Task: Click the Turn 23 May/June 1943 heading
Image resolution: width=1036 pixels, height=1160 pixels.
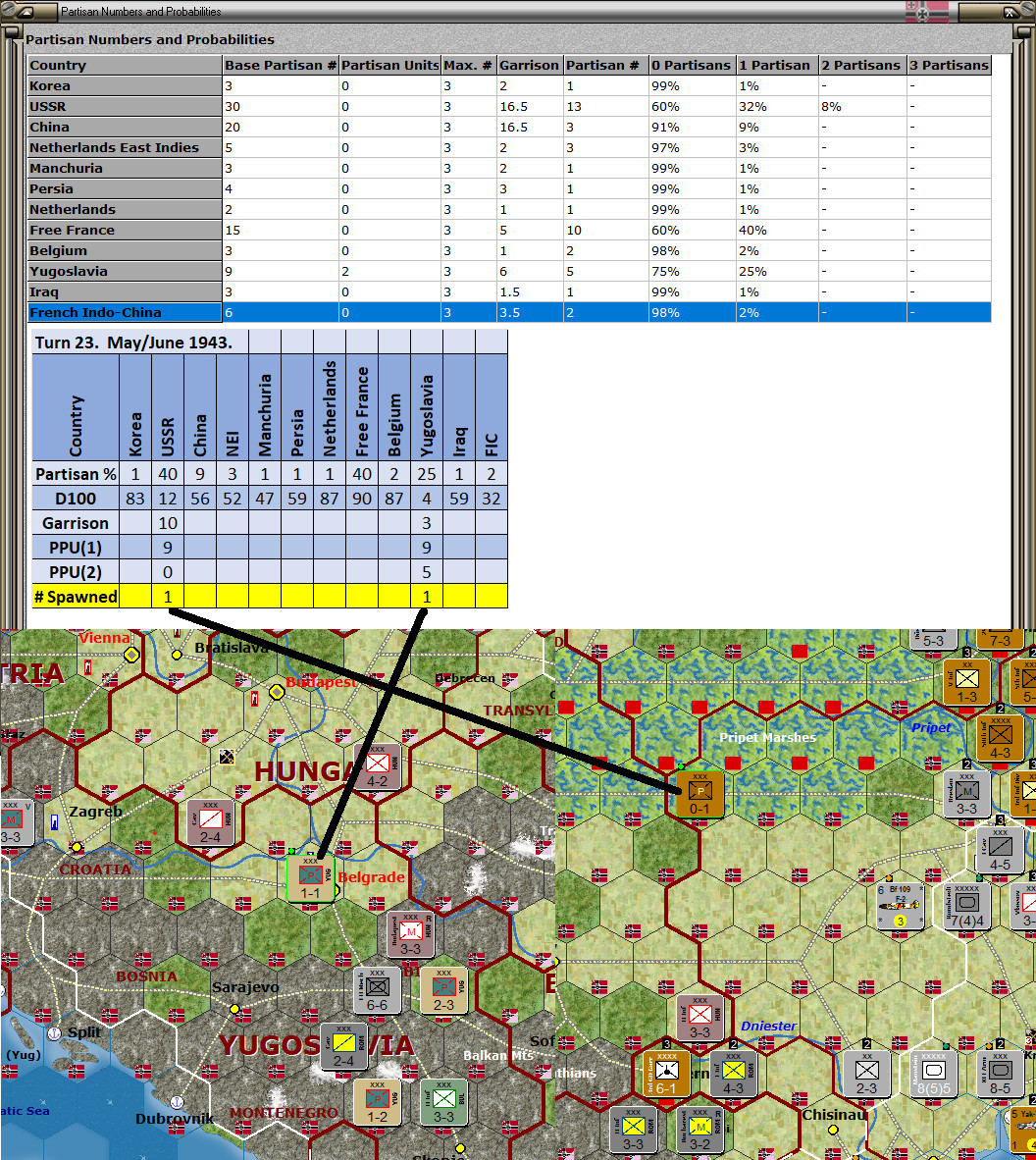Action: pos(133,343)
